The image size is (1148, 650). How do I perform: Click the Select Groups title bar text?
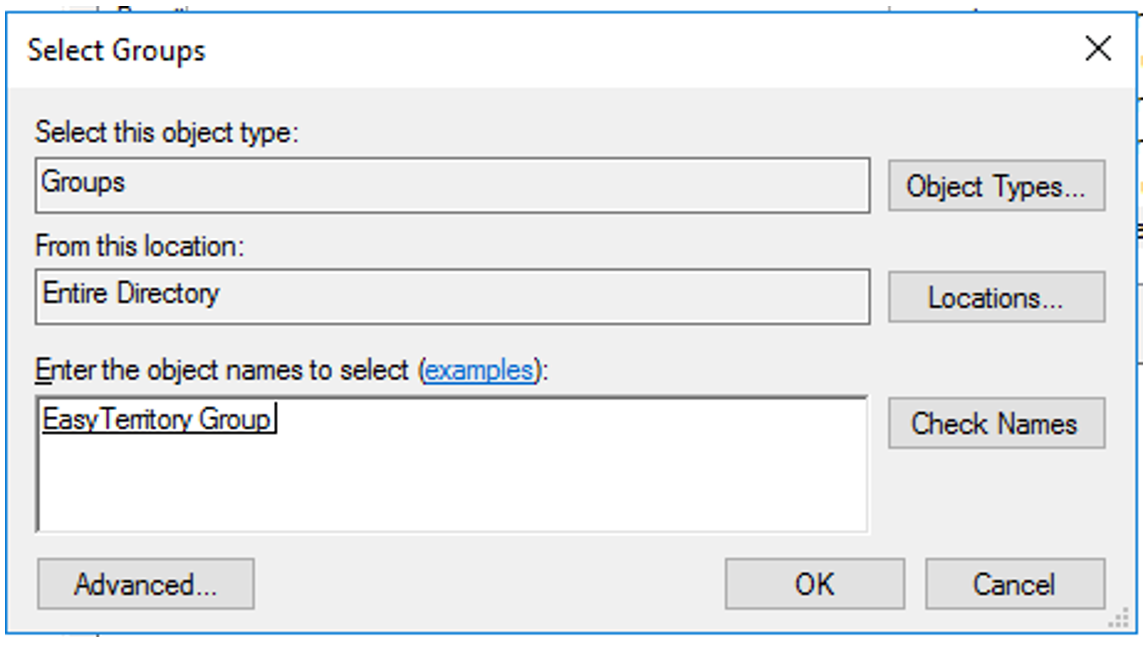click(116, 51)
